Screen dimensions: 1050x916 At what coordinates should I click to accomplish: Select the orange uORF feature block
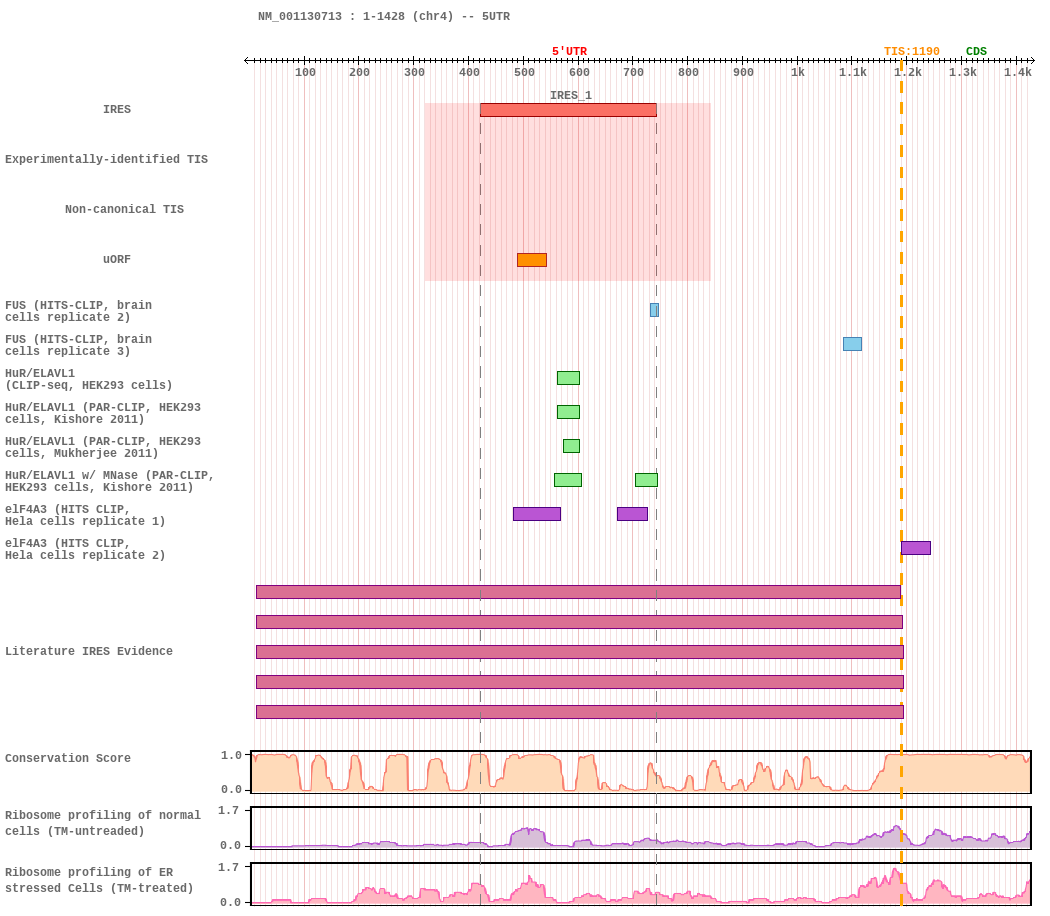click(x=532, y=260)
